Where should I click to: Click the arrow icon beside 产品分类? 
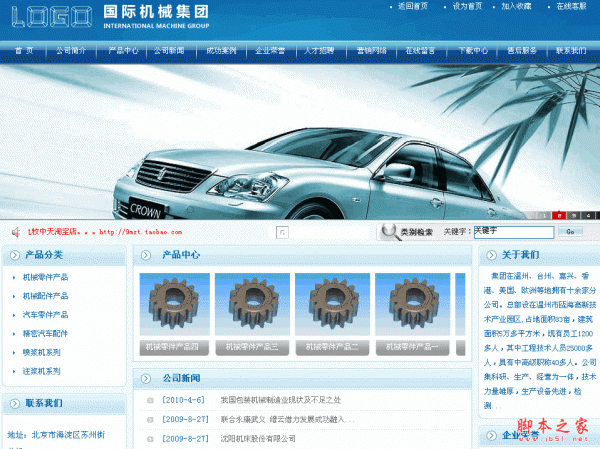(x=15, y=255)
